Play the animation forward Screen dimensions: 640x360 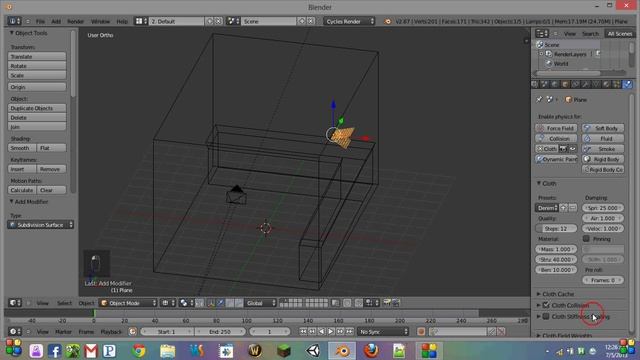point(331,332)
